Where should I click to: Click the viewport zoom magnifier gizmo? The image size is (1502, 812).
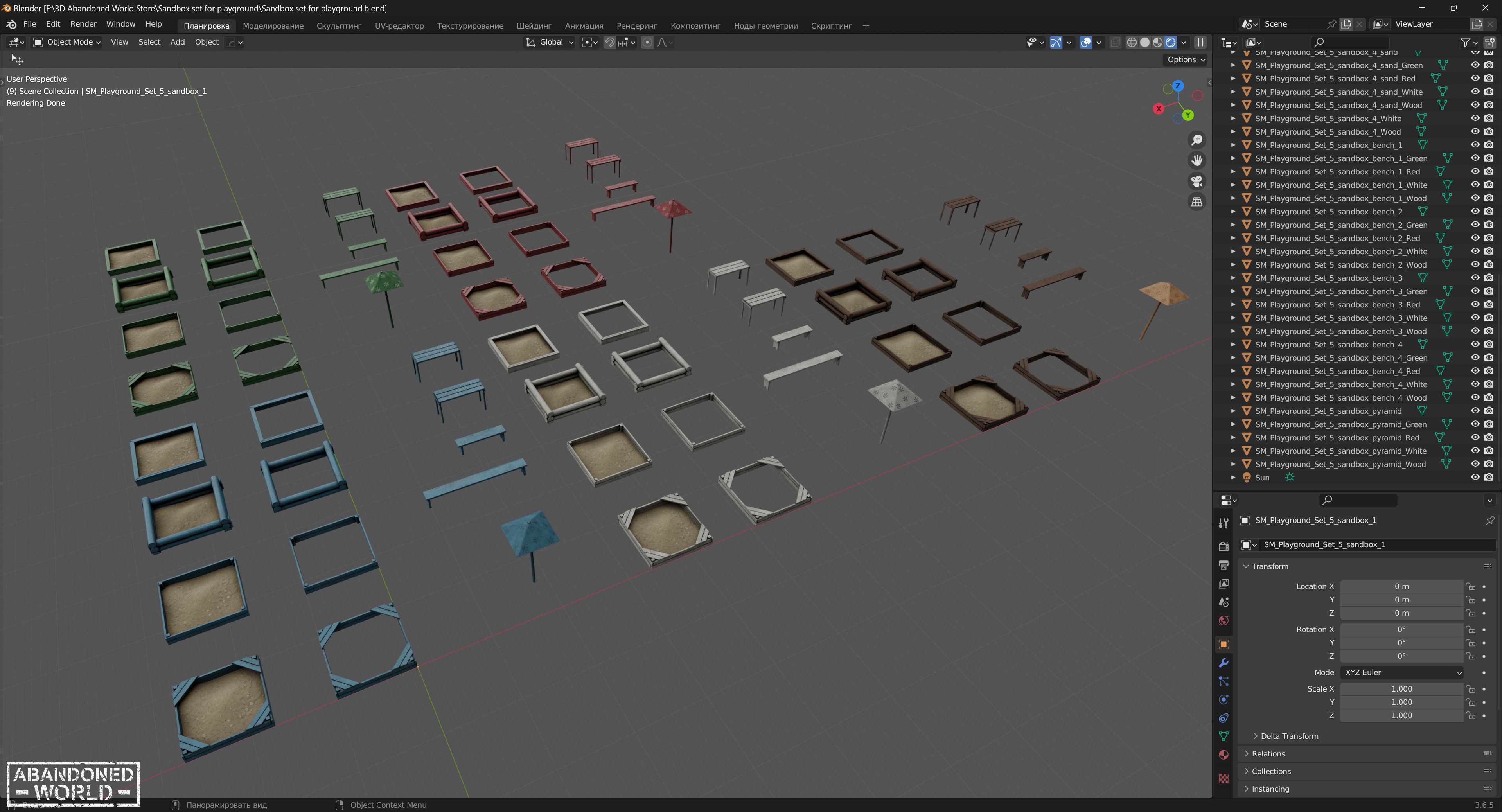[1197, 140]
